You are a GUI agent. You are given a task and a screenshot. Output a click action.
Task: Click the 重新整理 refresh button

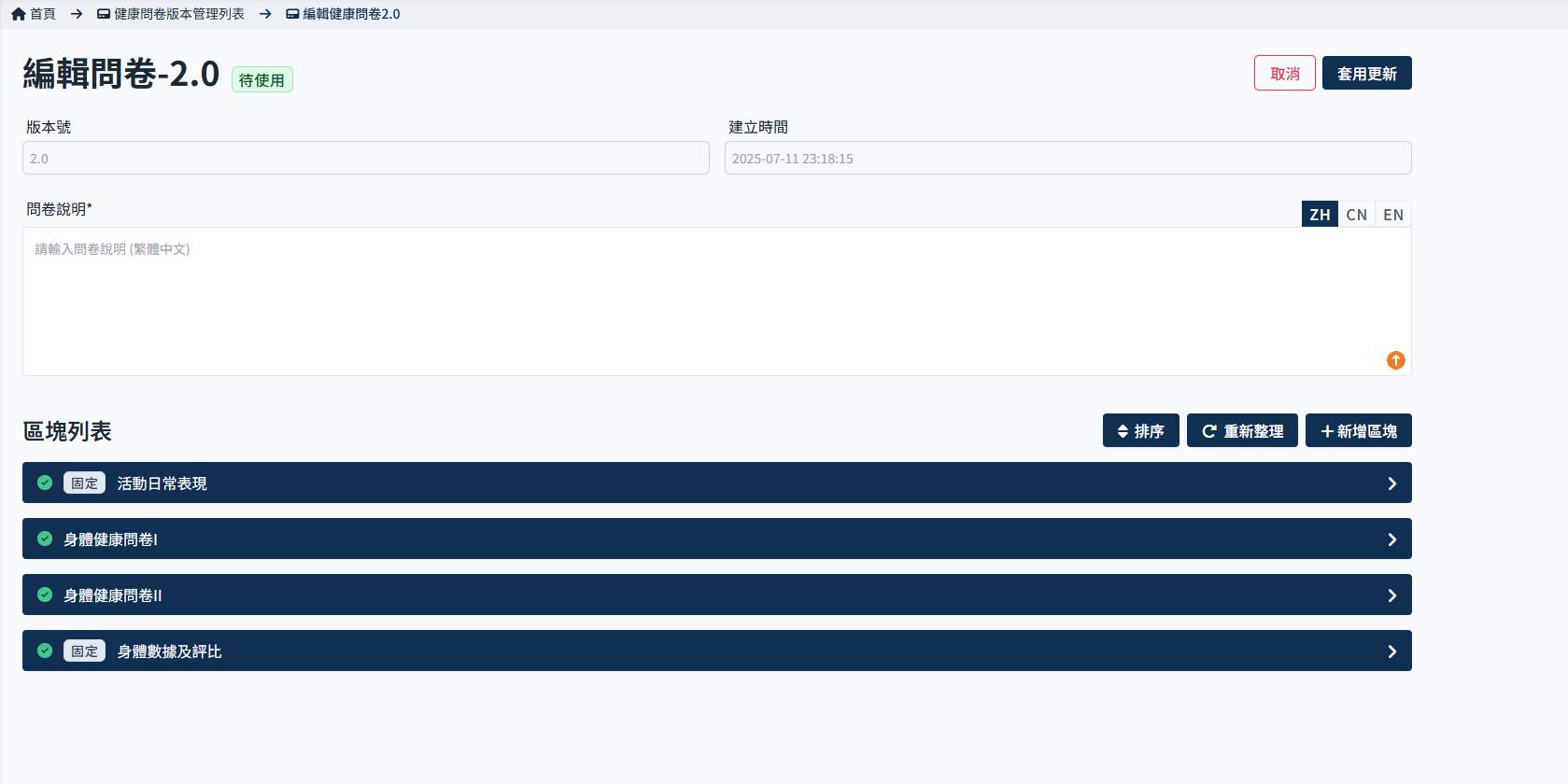(1242, 430)
